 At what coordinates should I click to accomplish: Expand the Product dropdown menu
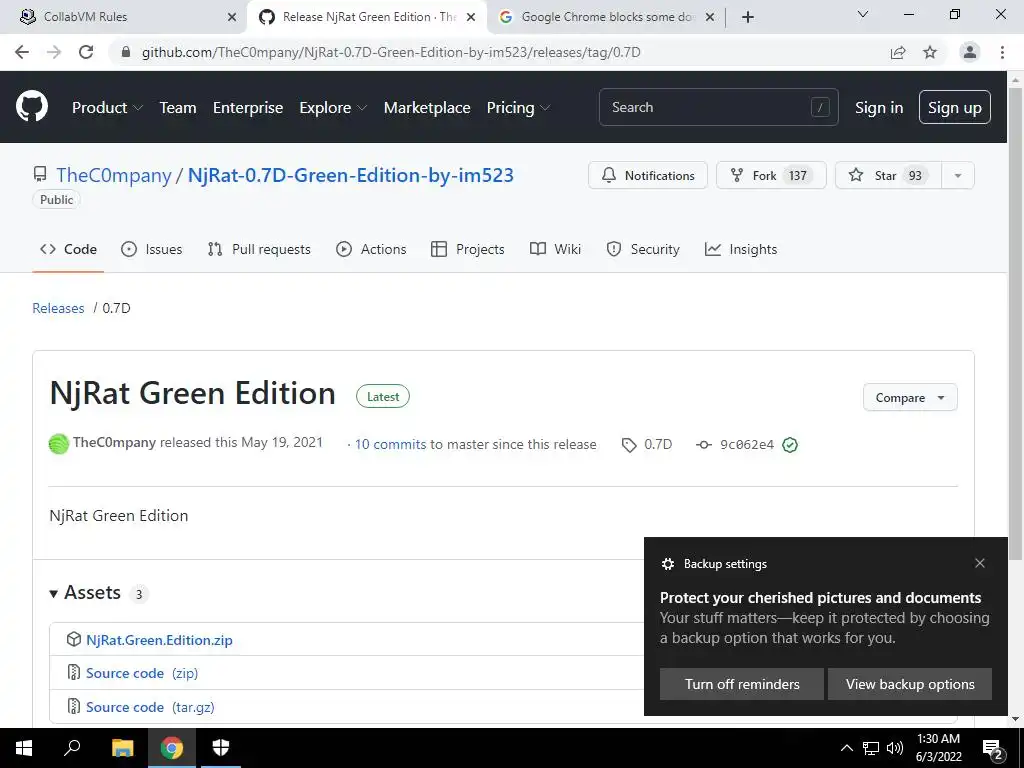(107, 108)
